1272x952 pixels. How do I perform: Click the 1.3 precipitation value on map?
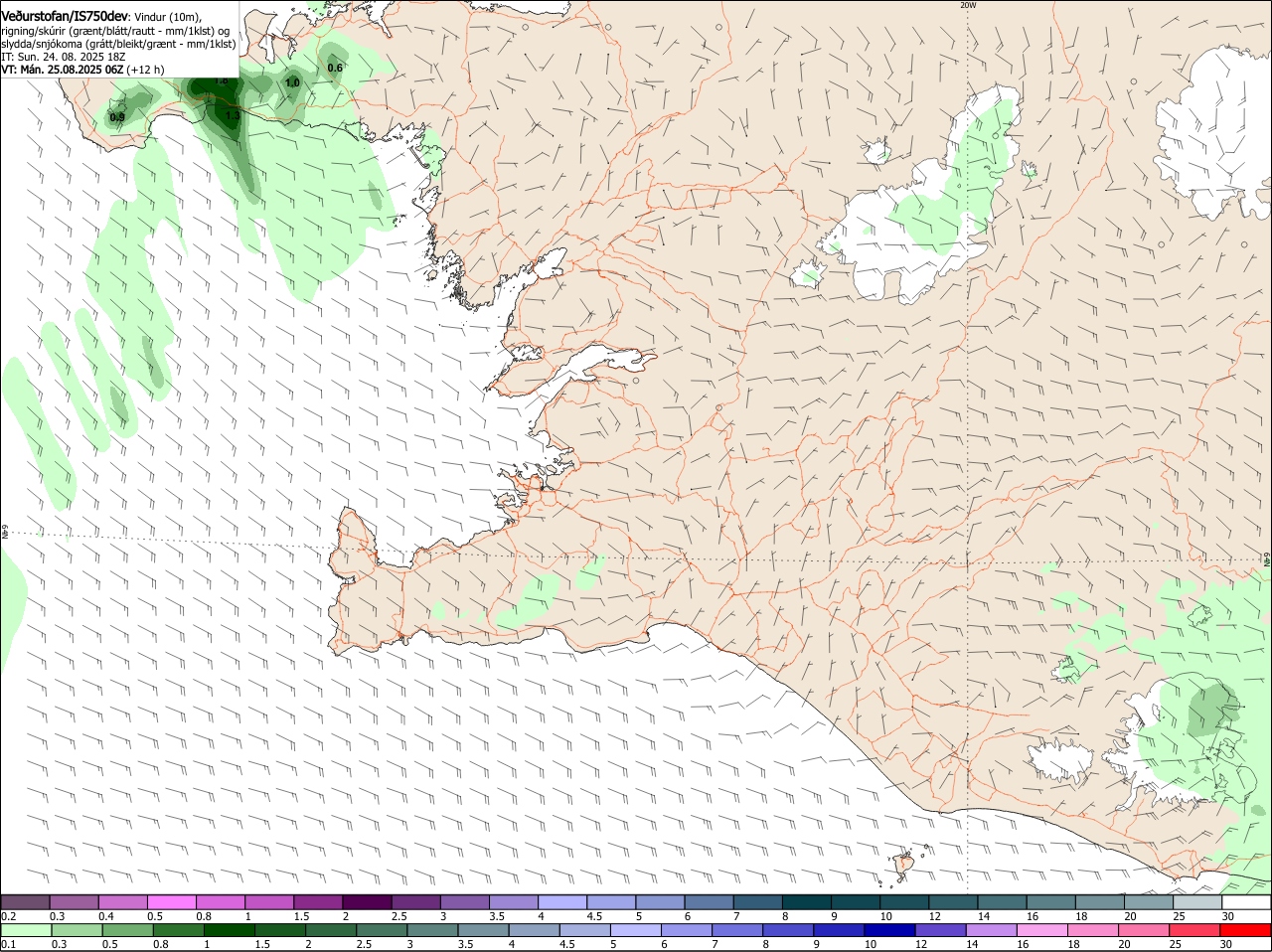click(233, 115)
